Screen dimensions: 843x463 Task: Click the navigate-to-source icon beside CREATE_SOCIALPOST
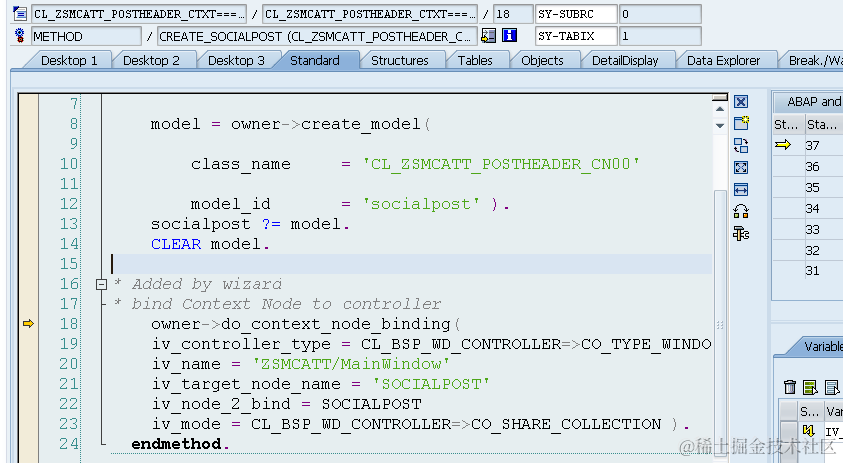coord(488,36)
